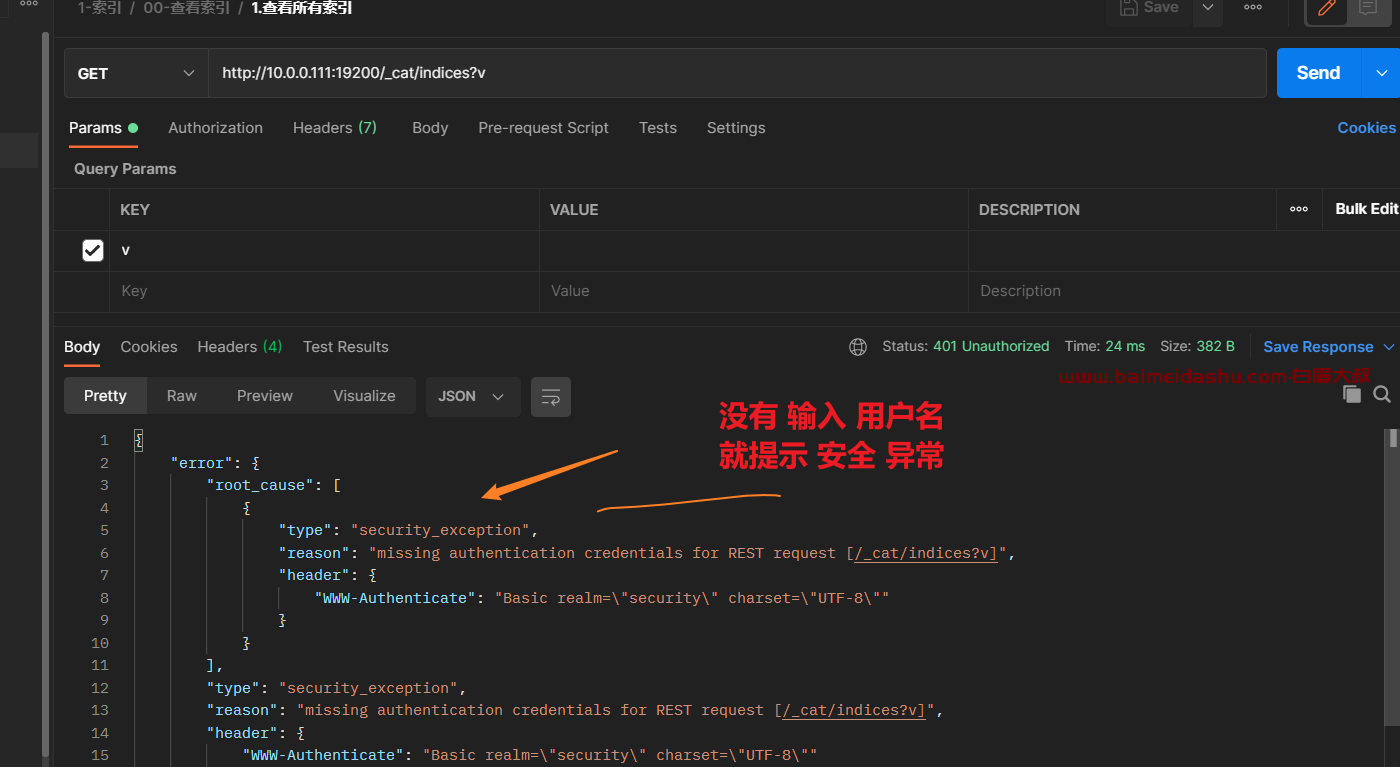Click the description cell for parameter v
Viewport: 1400px width, 767px height.
(1184, 251)
